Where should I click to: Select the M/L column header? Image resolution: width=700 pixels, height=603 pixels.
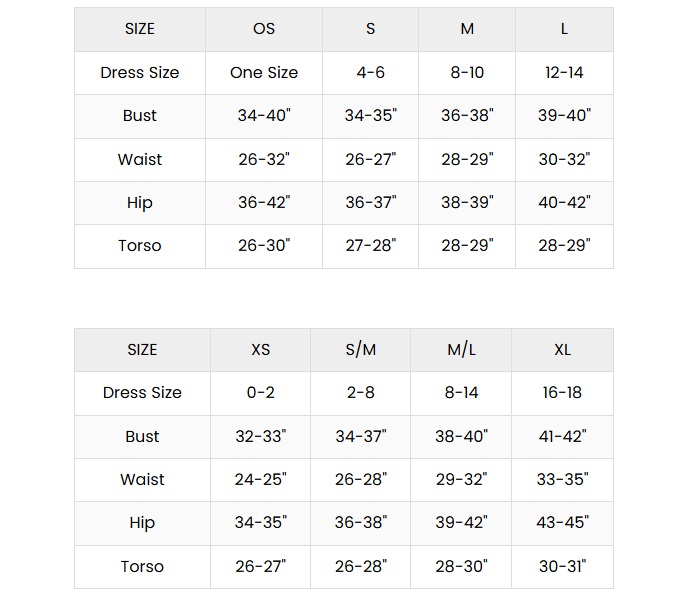click(461, 349)
